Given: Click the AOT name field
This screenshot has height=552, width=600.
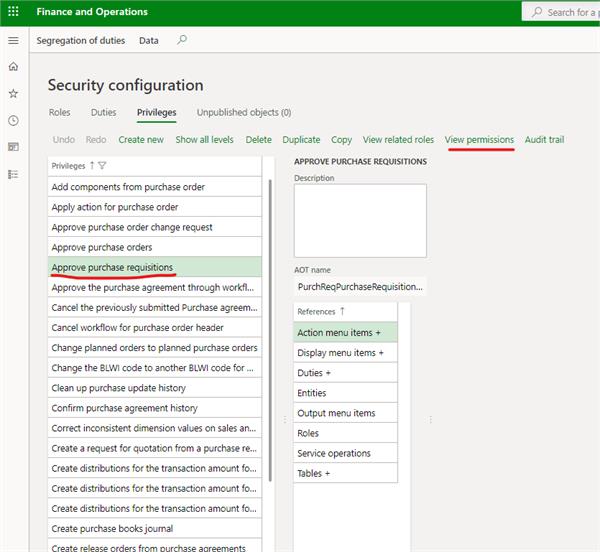Looking at the screenshot, I should pyautogui.click(x=360, y=287).
